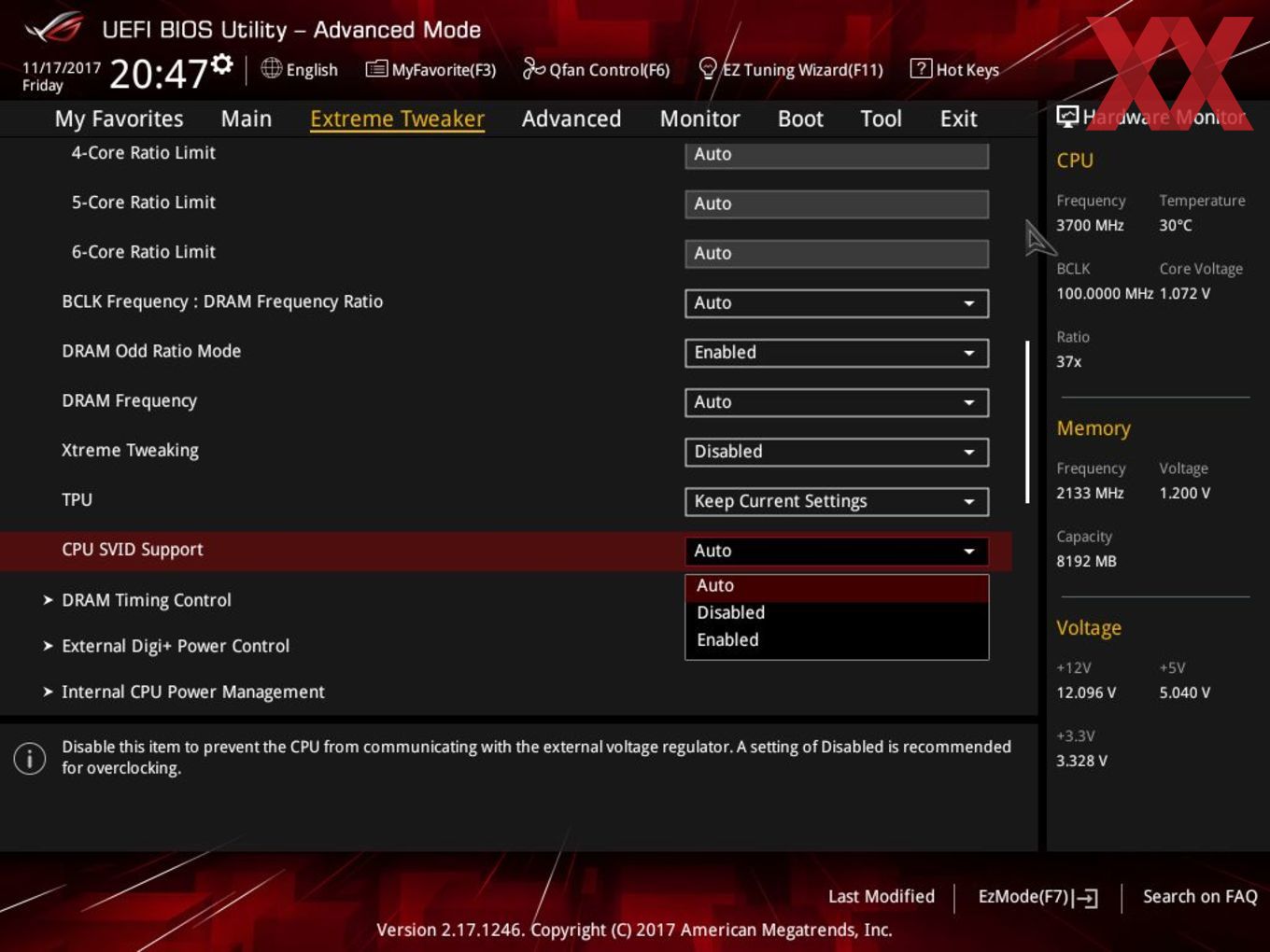1270x952 pixels.
Task: Open DRAM Odd Ratio Mode dropdown
Action: point(837,353)
